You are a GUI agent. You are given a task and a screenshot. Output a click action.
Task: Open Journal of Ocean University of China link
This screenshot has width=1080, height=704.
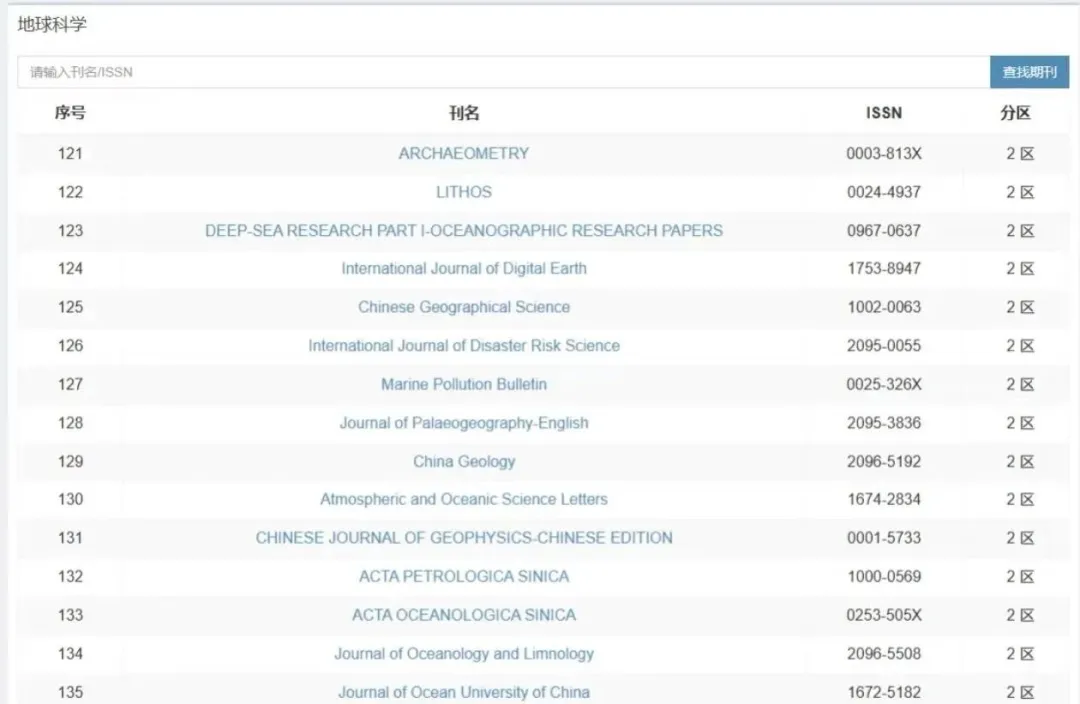coord(464,692)
